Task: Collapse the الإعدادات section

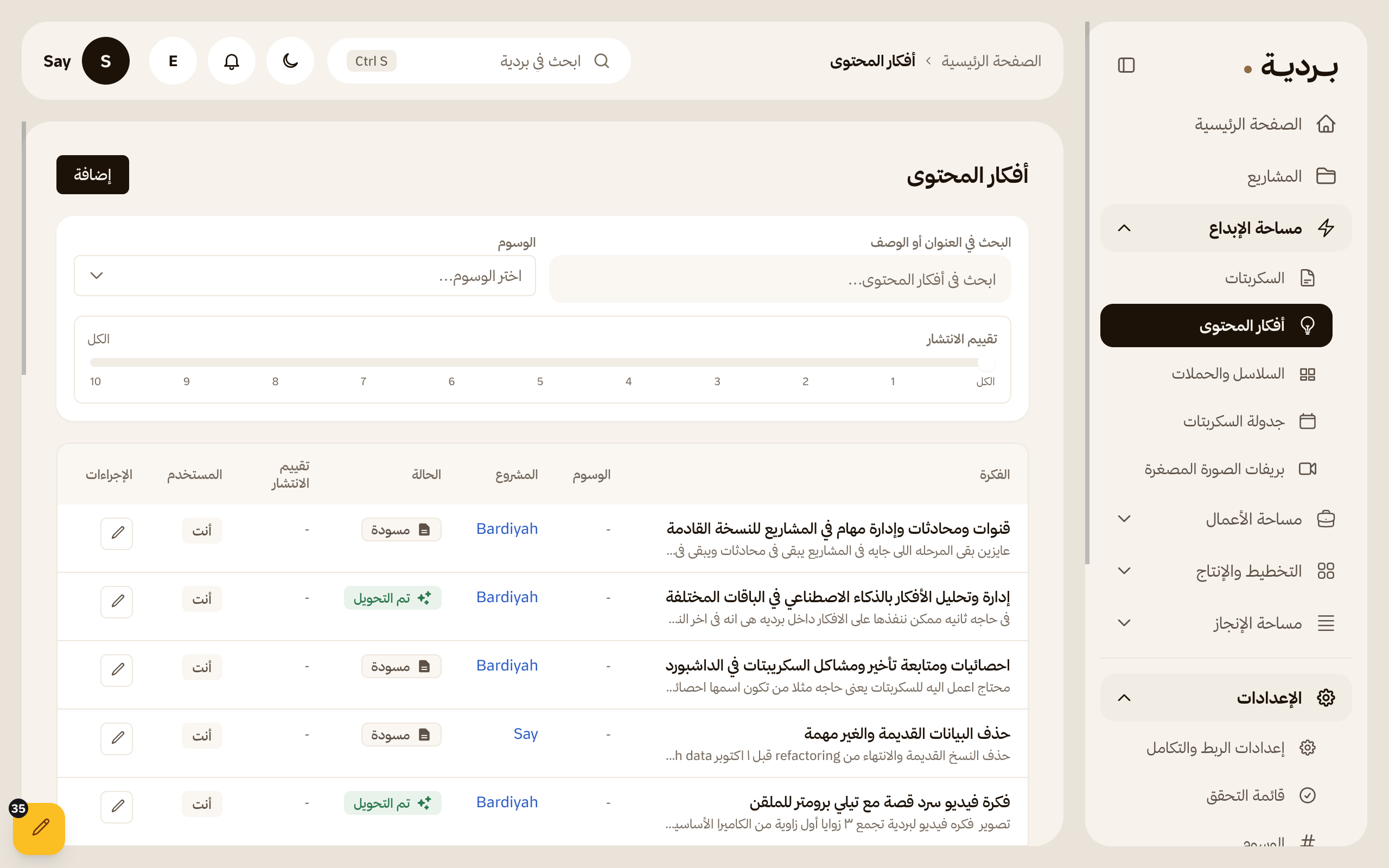Action: pos(1226,698)
